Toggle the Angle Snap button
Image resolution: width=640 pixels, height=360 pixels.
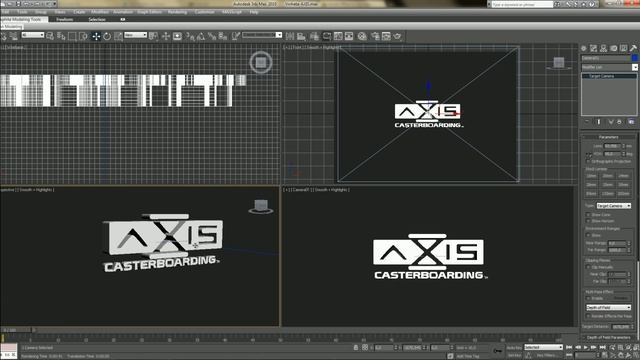pyautogui.click(x=201, y=36)
